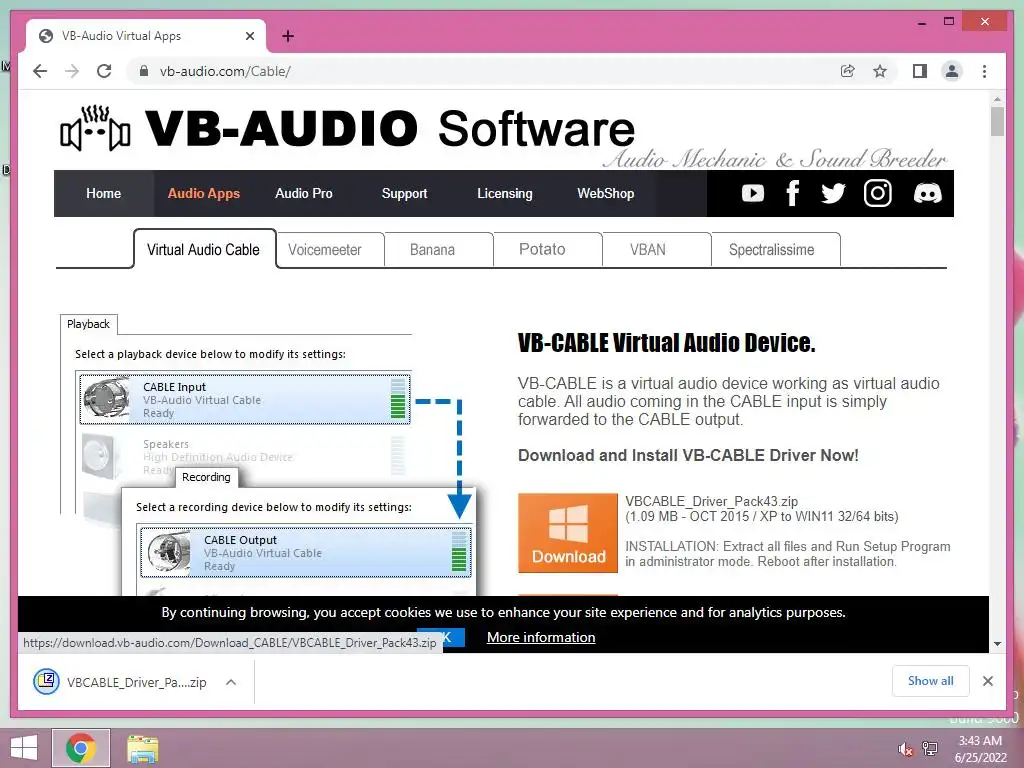Open the Audio Apps menu
Screen dimensions: 1024x768
coord(204,193)
